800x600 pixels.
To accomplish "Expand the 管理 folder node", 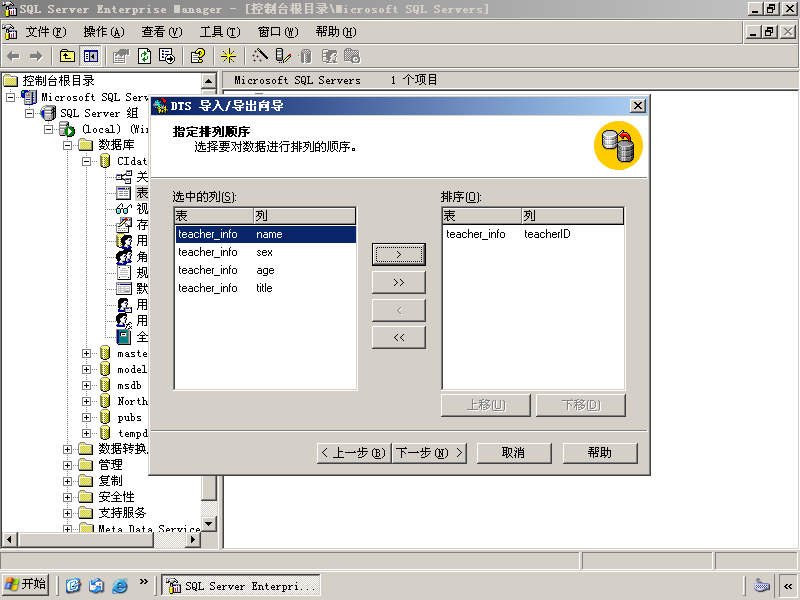I will pos(67,465).
